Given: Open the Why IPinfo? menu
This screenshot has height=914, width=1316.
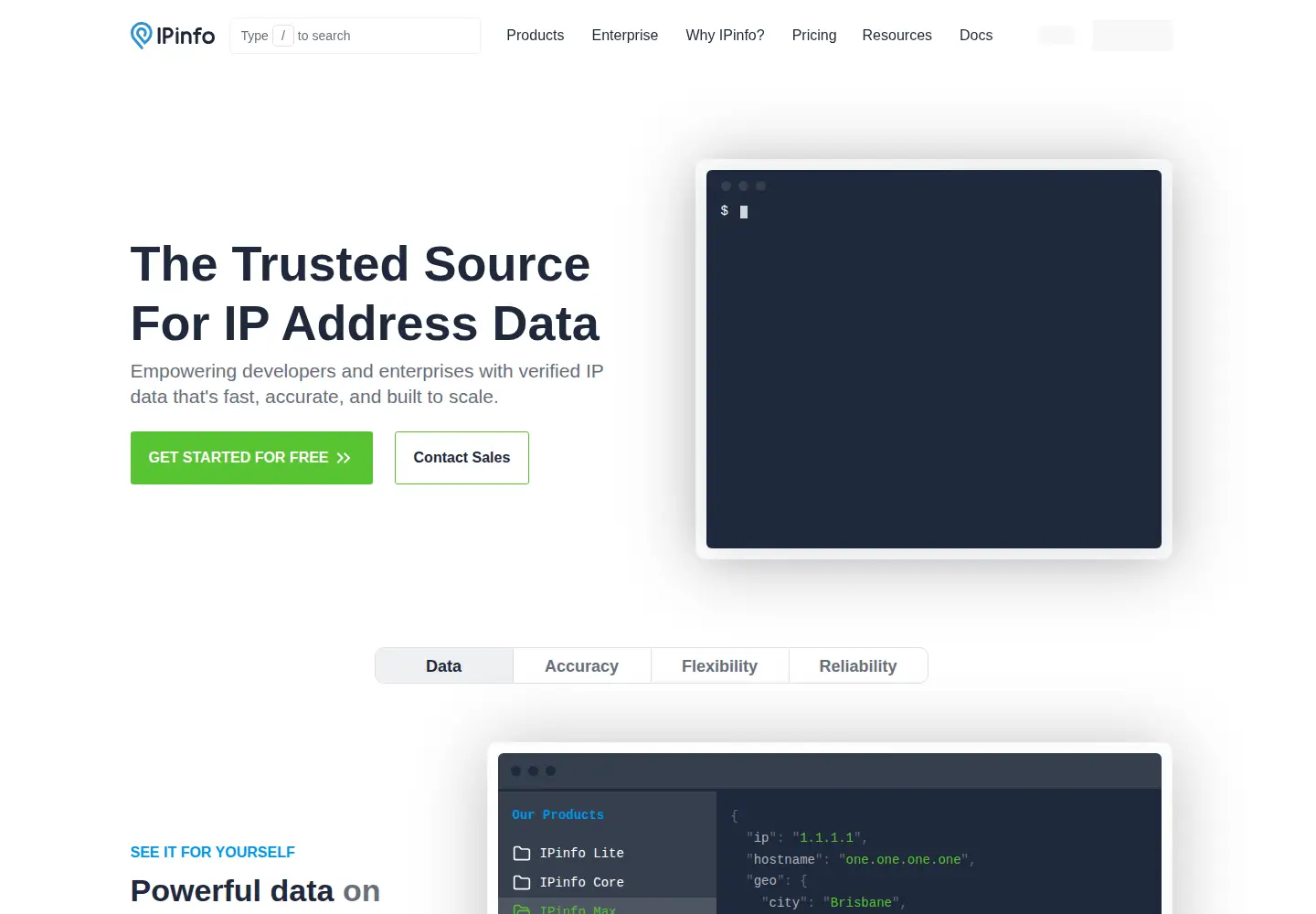Looking at the screenshot, I should 726,35.
